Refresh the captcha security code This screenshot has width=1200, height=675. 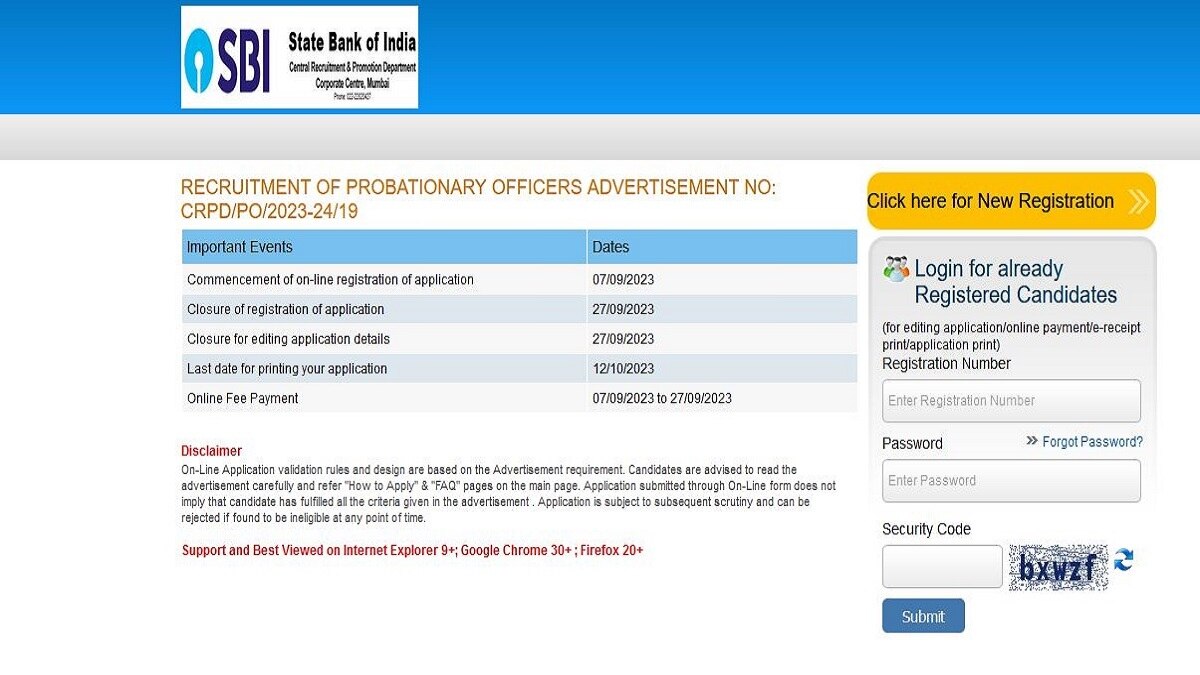pos(1124,560)
